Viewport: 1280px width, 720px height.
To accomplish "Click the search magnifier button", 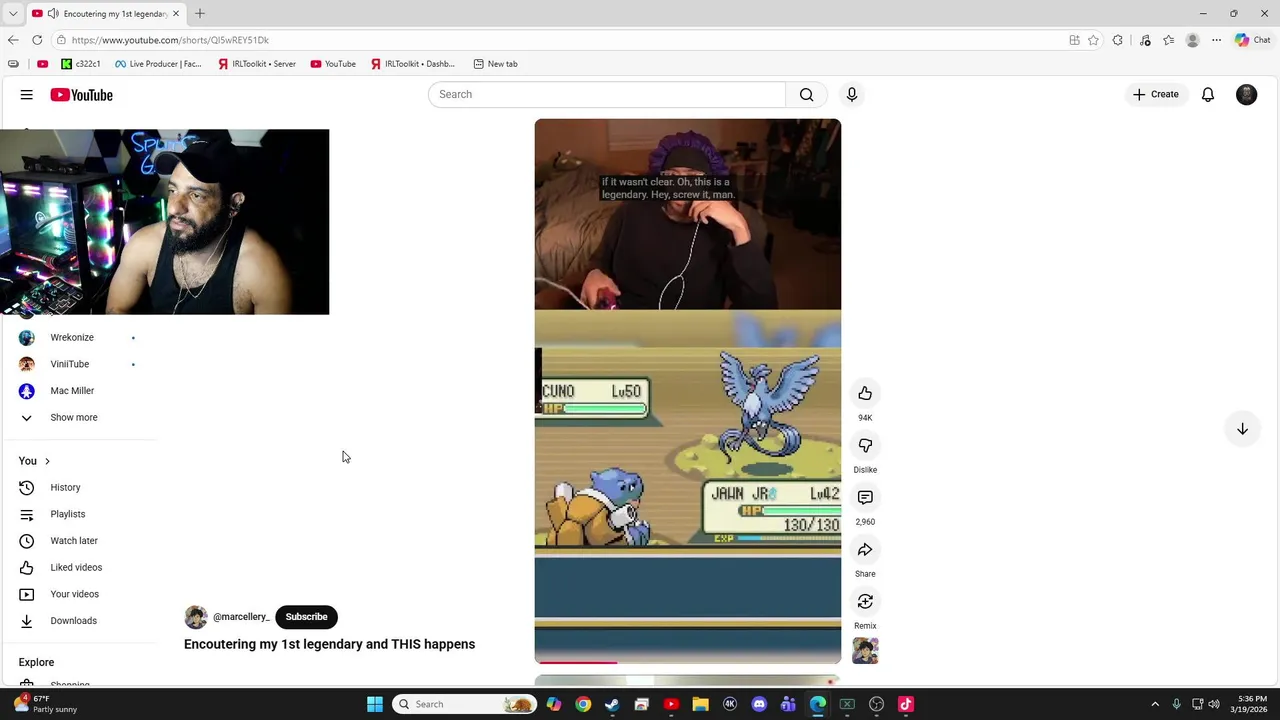I will (806, 94).
